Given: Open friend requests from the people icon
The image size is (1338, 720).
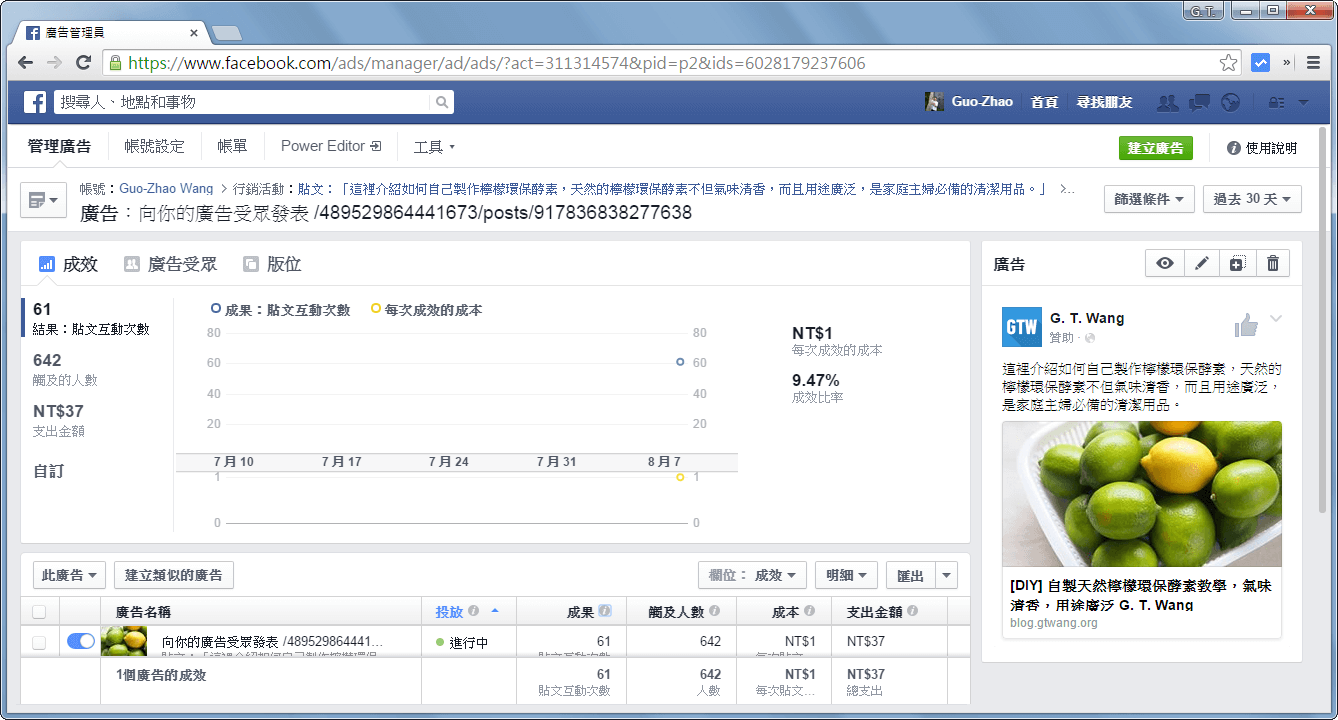Looking at the screenshot, I should [1167, 101].
